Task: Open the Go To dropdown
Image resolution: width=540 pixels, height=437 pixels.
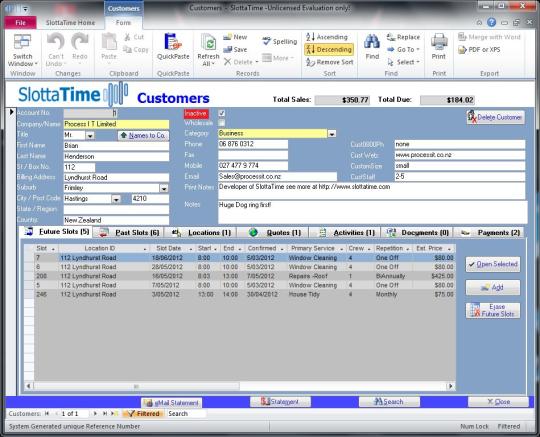Action: [x=404, y=50]
